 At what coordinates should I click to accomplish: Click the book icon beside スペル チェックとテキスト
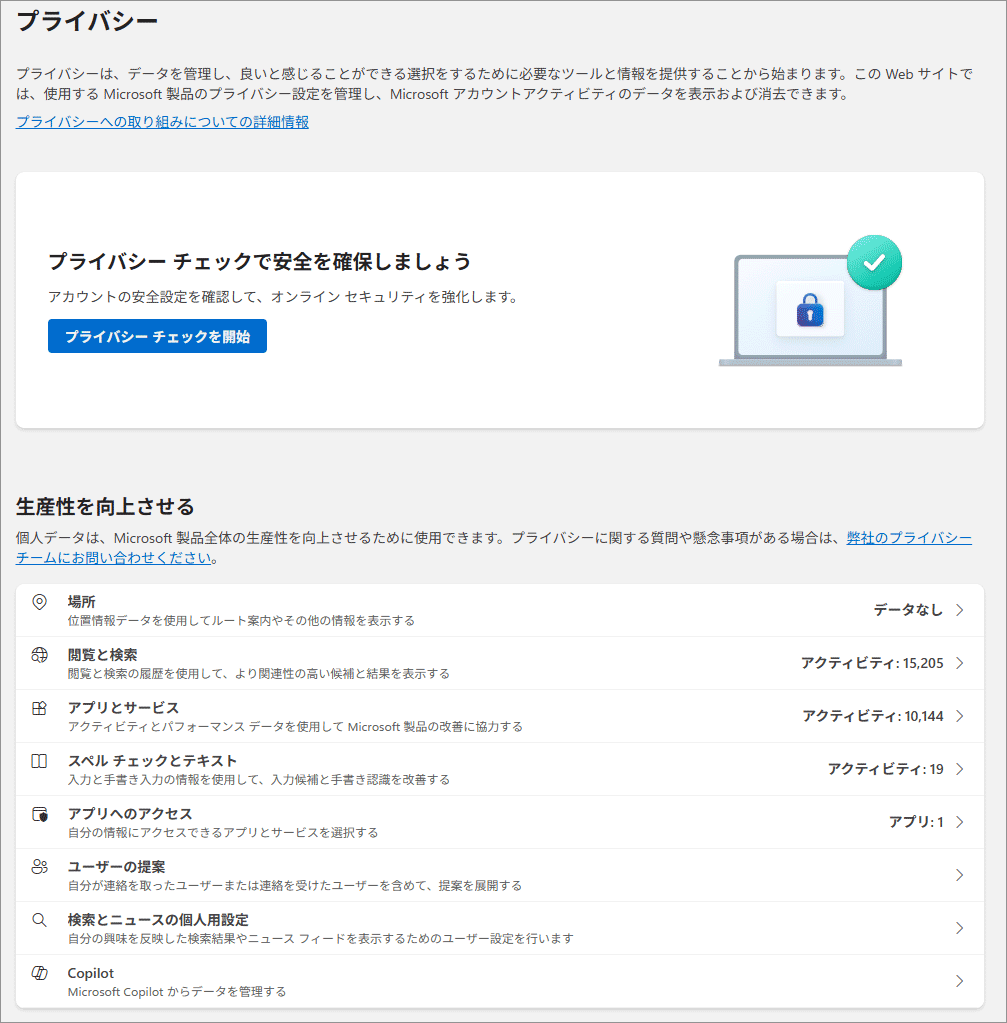click(40, 761)
